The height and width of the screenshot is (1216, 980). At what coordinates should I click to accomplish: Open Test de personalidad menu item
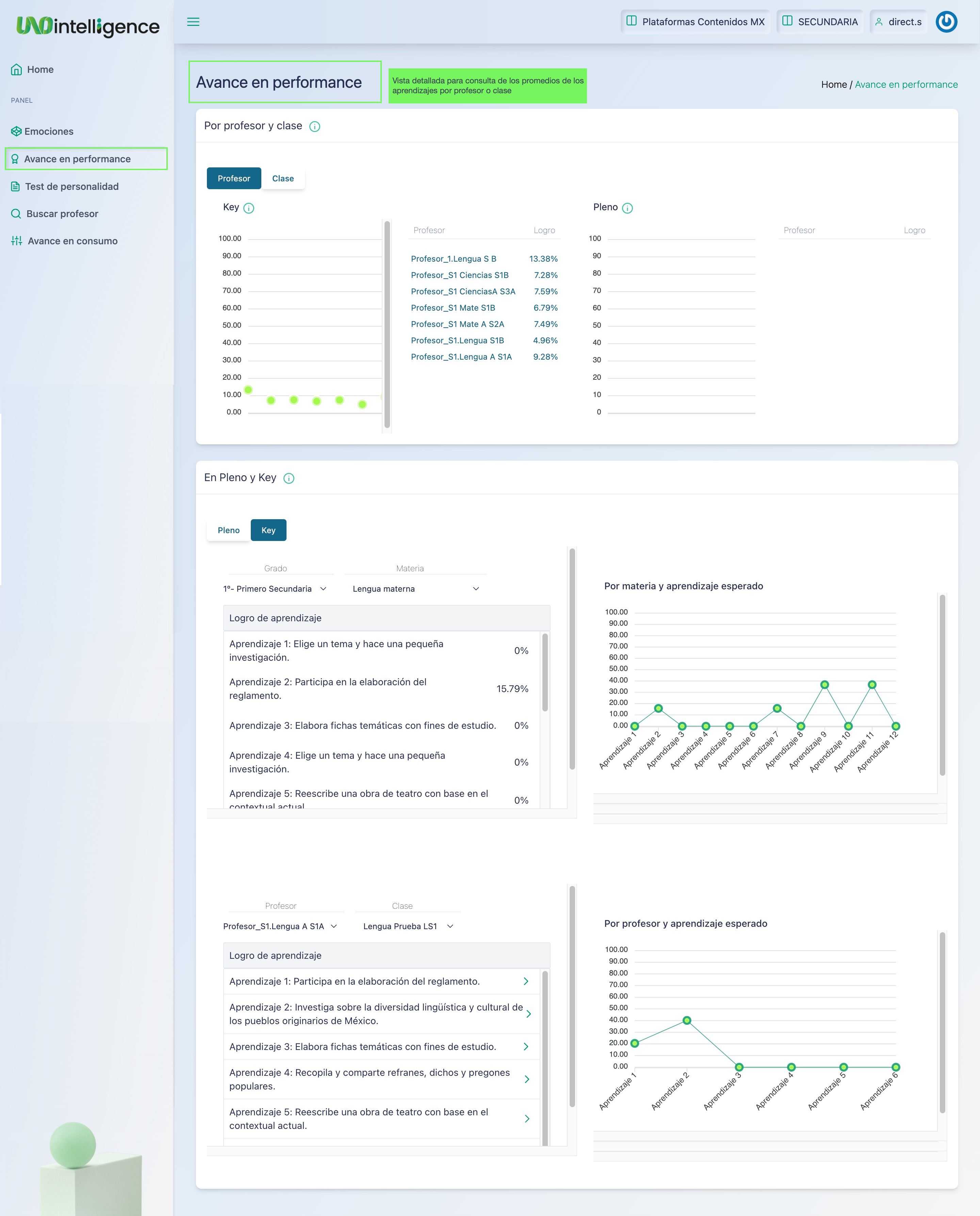[x=72, y=186]
